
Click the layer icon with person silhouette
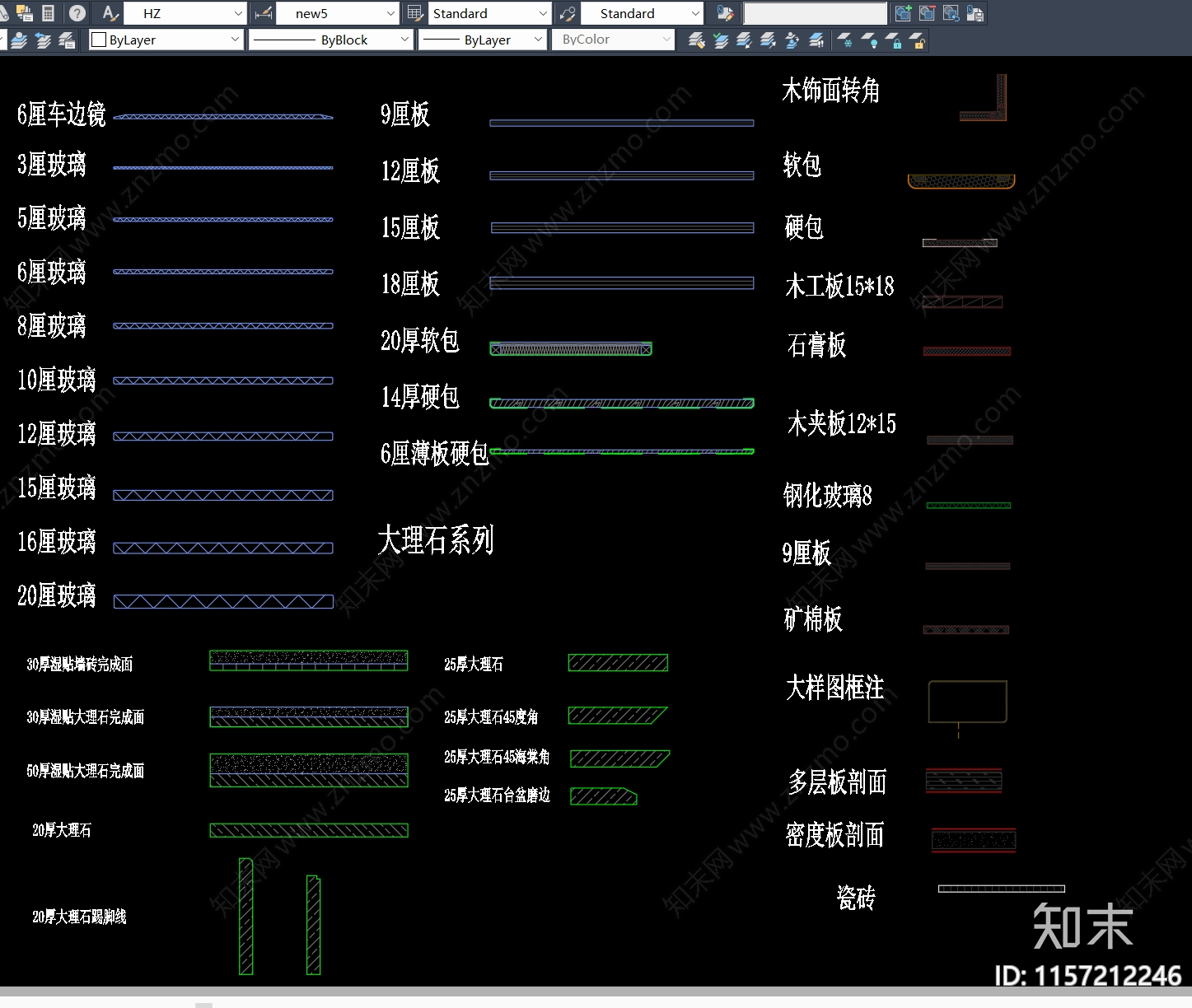click(19, 40)
